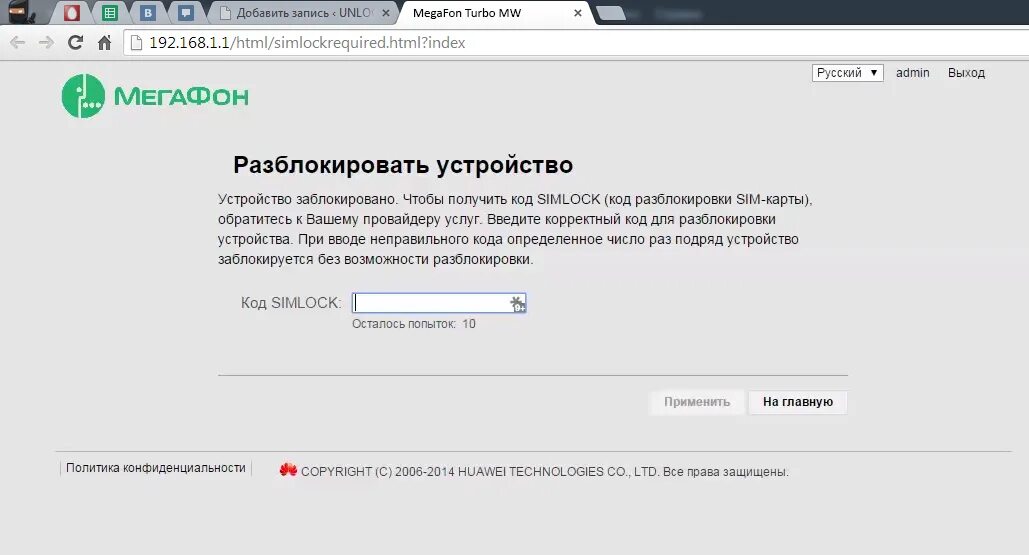The height and width of the screenshot is (555, 1029).
Task: Click the Huawei copyright text
Action: (x=545, y=472)
